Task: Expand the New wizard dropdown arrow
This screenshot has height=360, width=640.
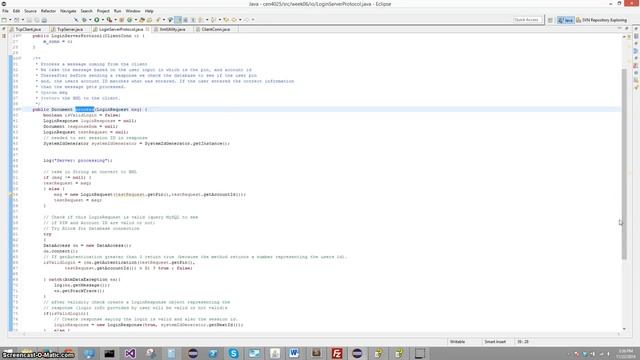Action: [x=10, y=20]
